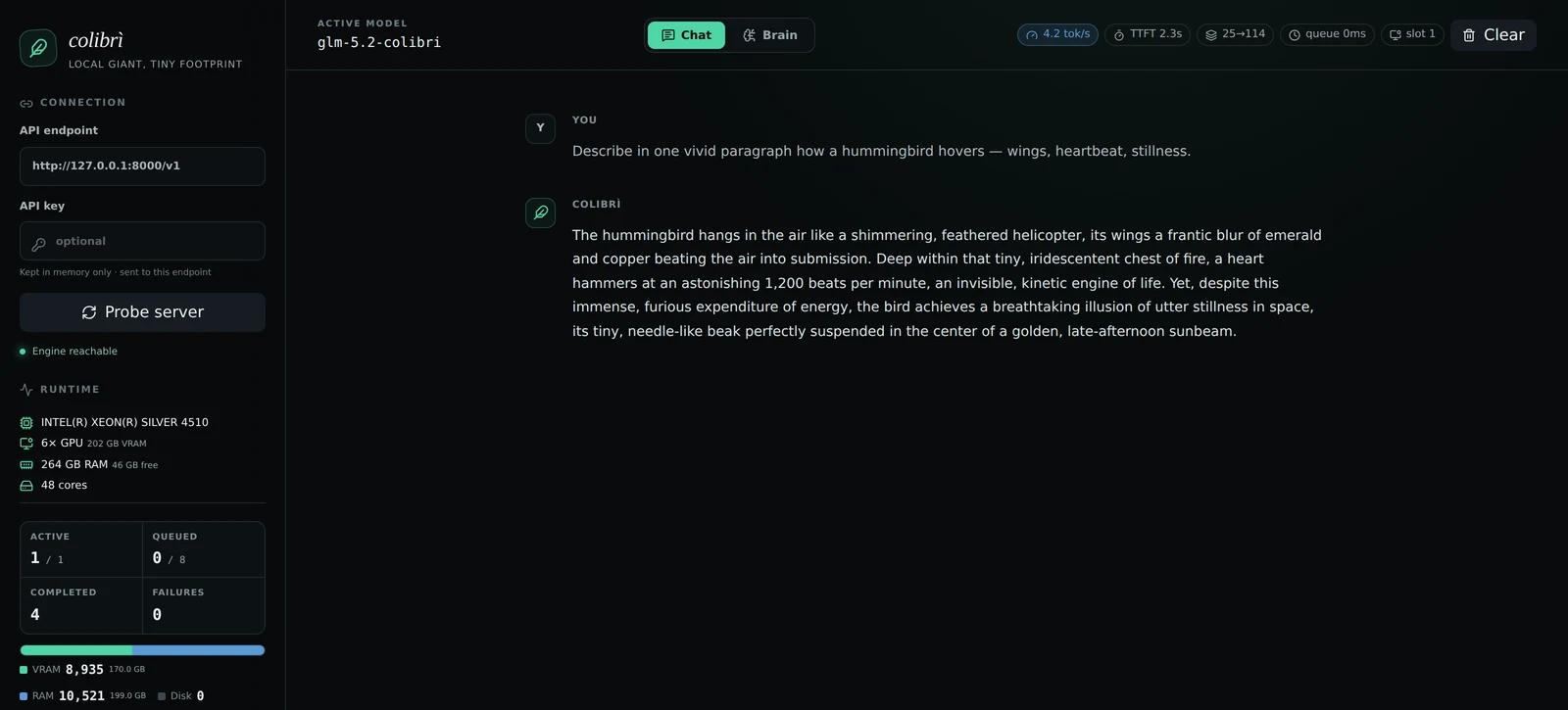Switch to the Brain tab
This screenshot has width=1568, height=710.
770,35
